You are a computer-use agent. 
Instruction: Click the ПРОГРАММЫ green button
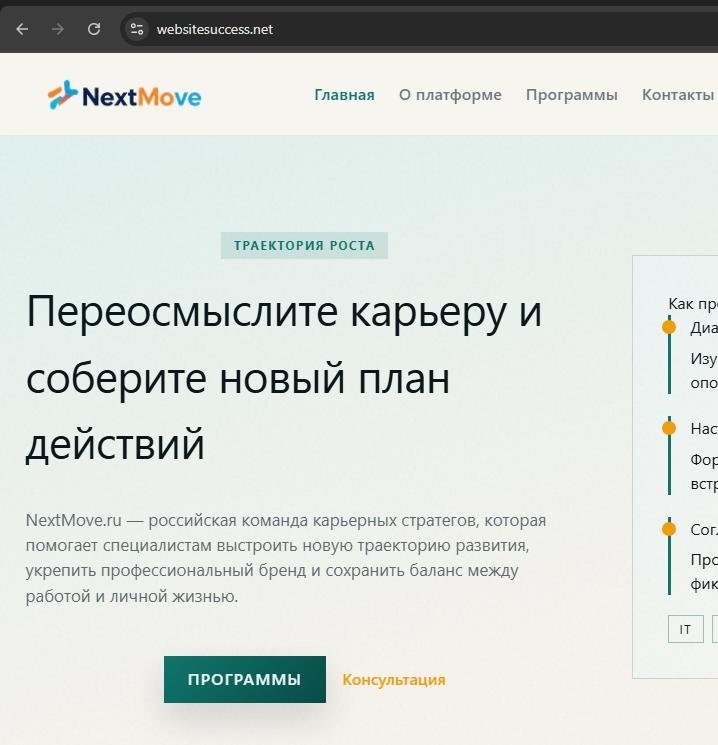click(x=245, y=679)
